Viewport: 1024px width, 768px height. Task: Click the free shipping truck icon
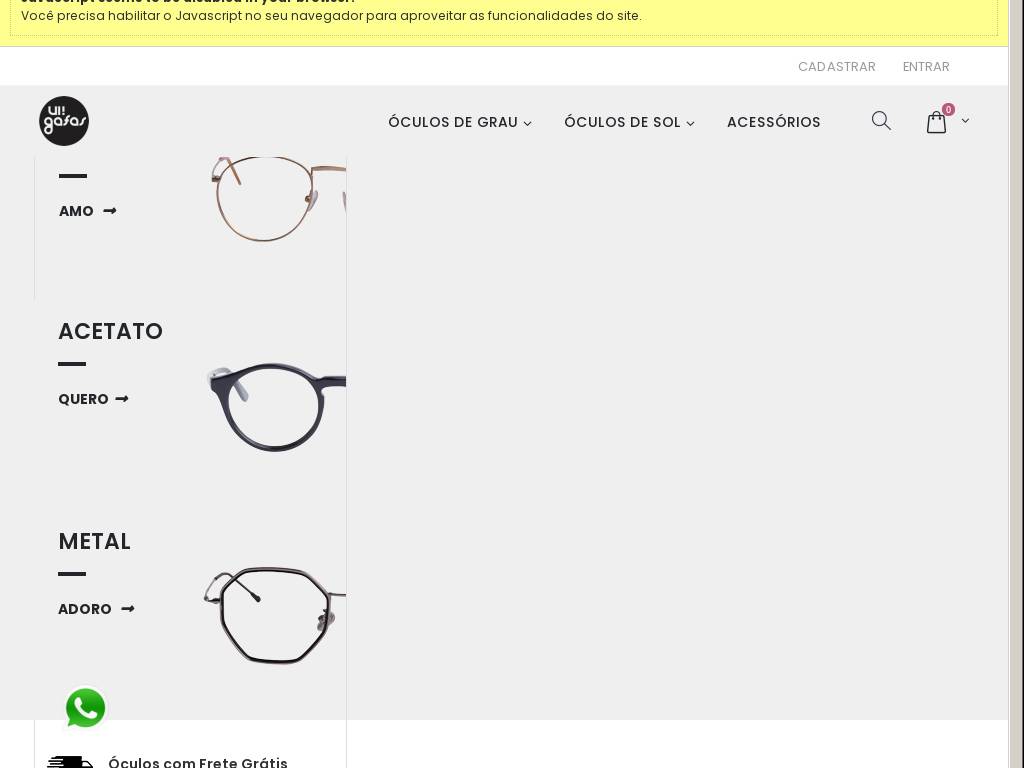click(x=71, y=762)
